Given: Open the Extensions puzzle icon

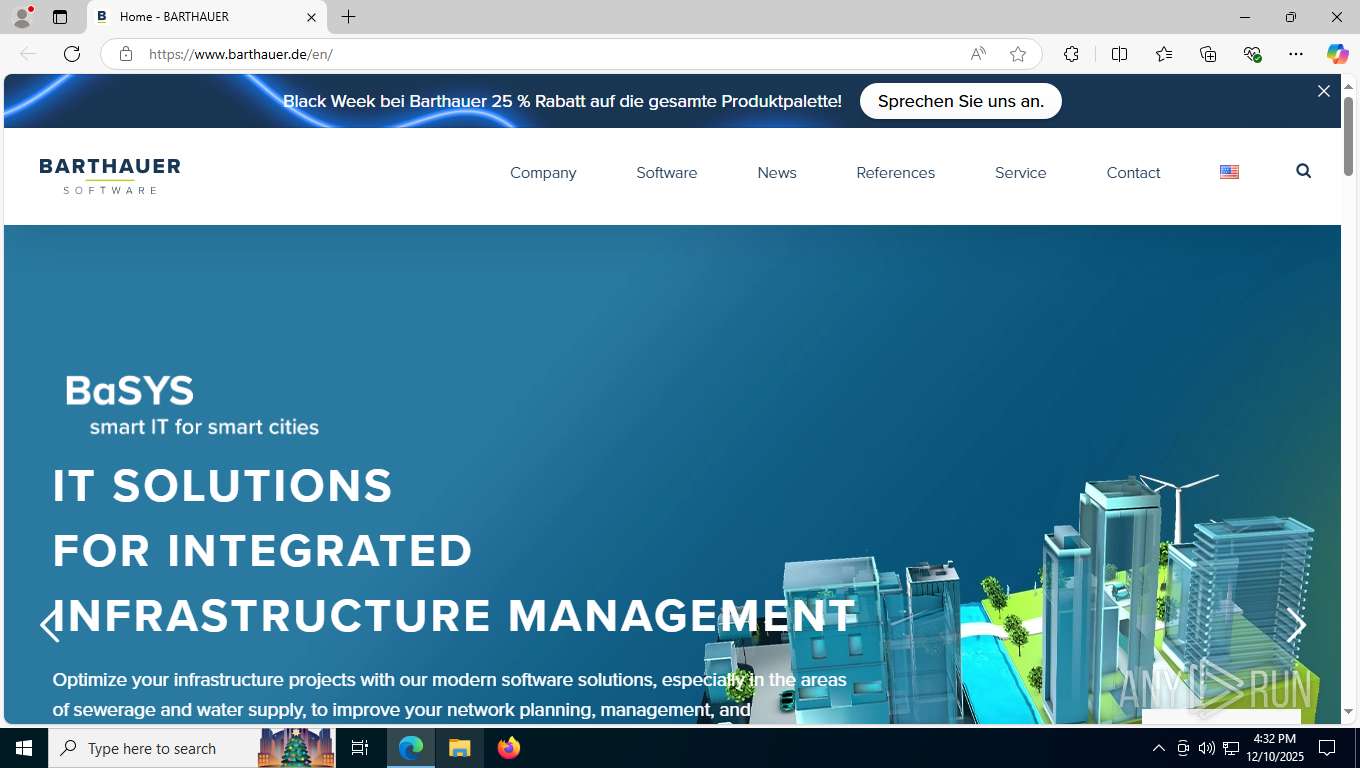Looking at the screenshot, I should point(1071,54).
